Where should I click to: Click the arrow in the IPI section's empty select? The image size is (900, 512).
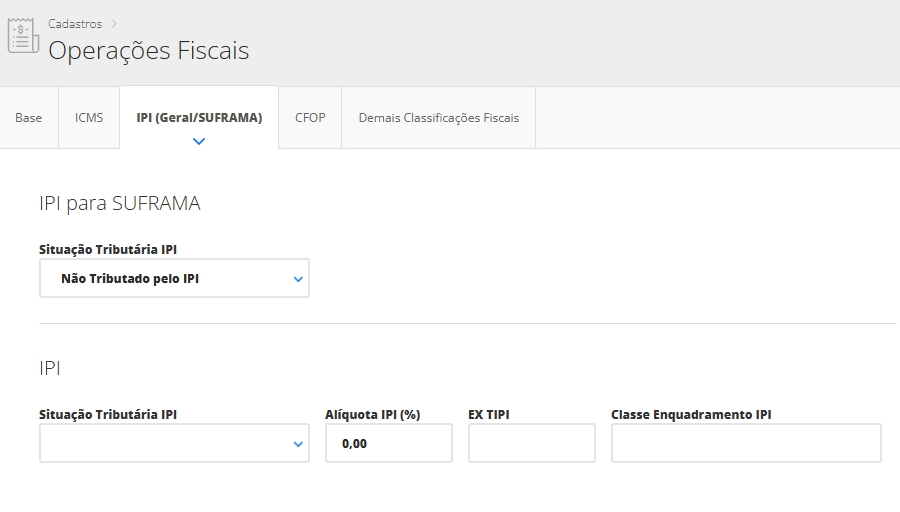pos(297,444)
